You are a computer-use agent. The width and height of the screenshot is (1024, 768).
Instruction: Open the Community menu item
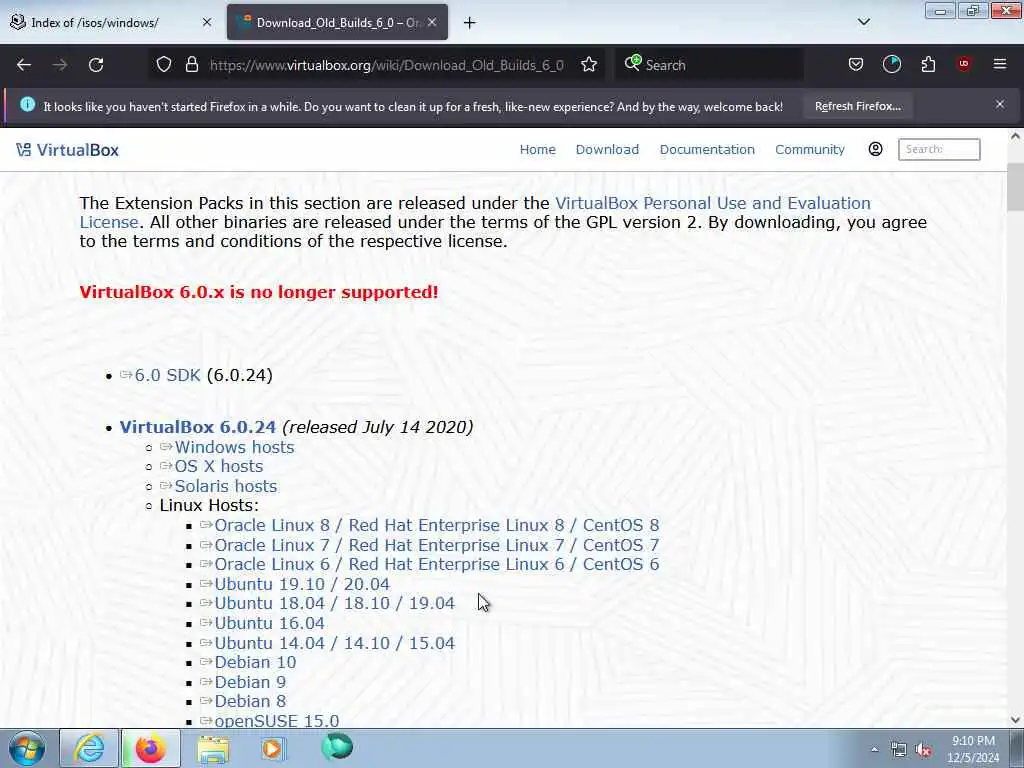810,150
